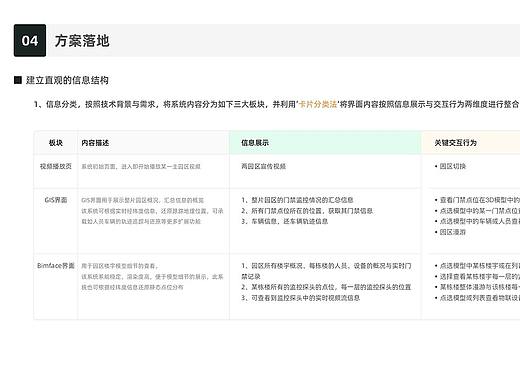520x390 pixels.
Task: Click the highlighted '卡片分类法' text
Action: pos(318,104)
